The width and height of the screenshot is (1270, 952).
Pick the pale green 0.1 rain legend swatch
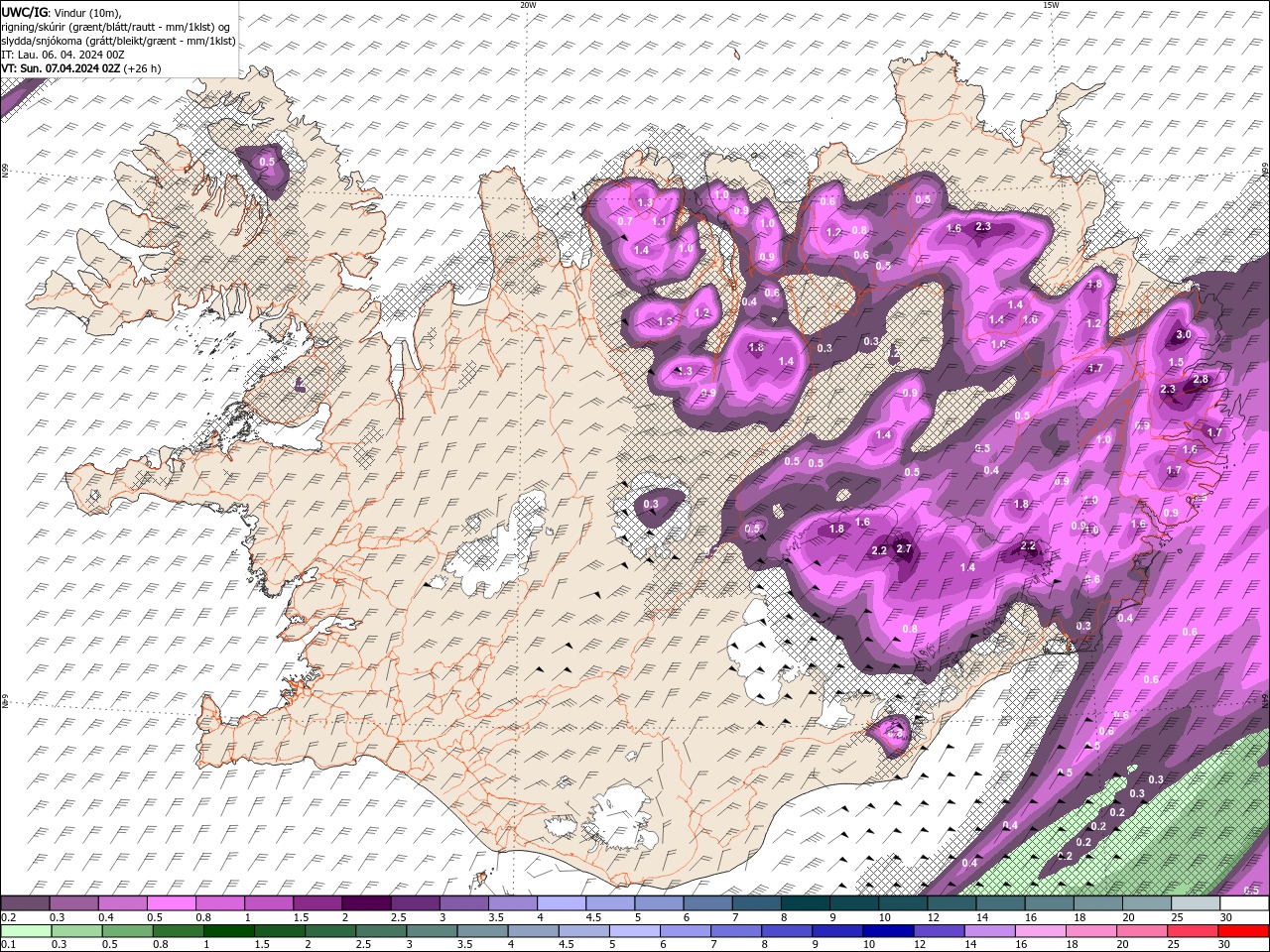[26, 930]
